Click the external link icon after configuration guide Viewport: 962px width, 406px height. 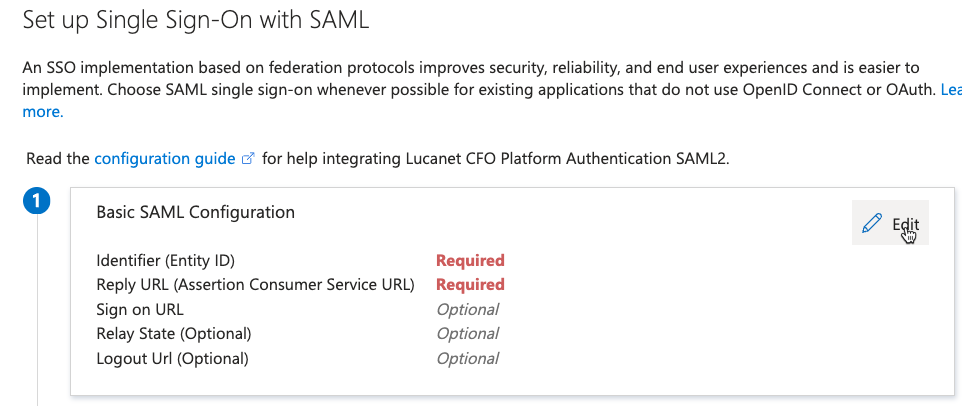click(248, 159)
